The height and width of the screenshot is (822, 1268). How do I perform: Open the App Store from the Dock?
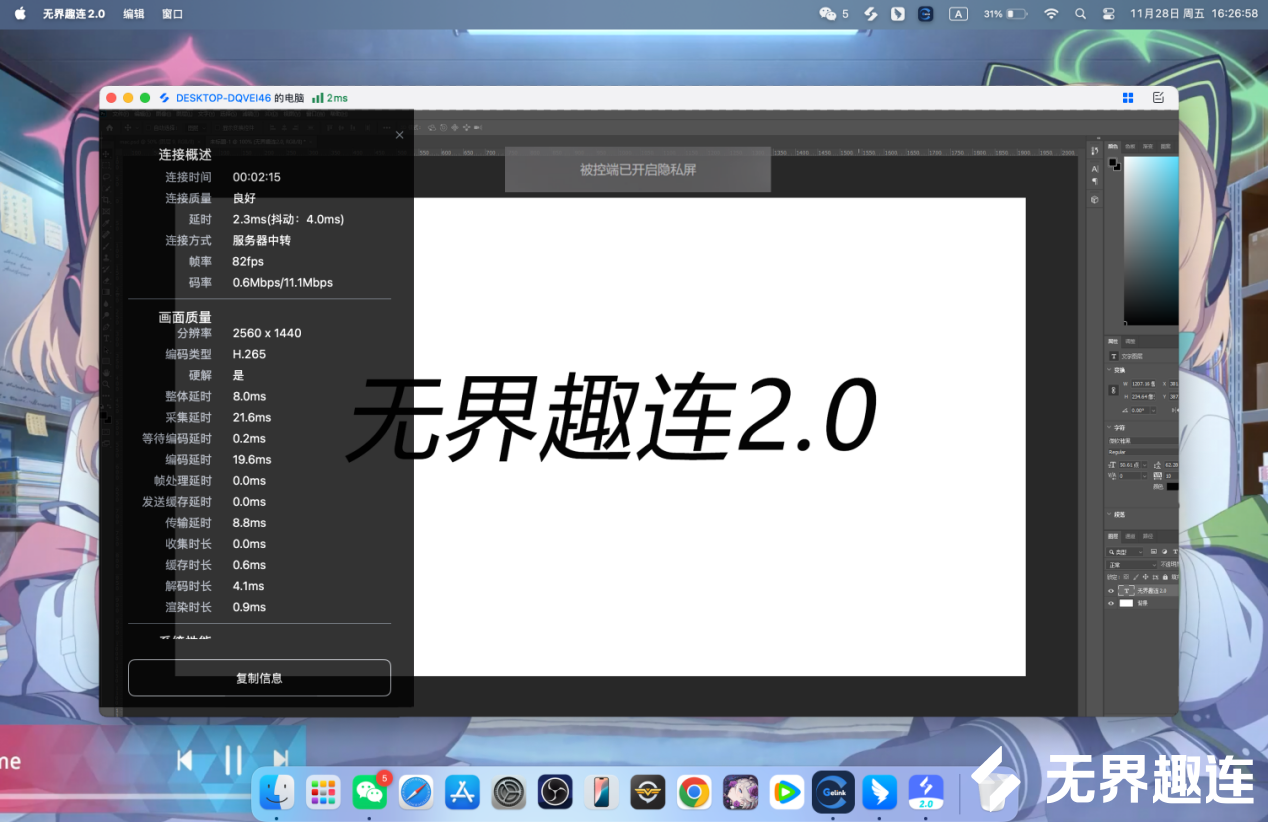(462, 792)
